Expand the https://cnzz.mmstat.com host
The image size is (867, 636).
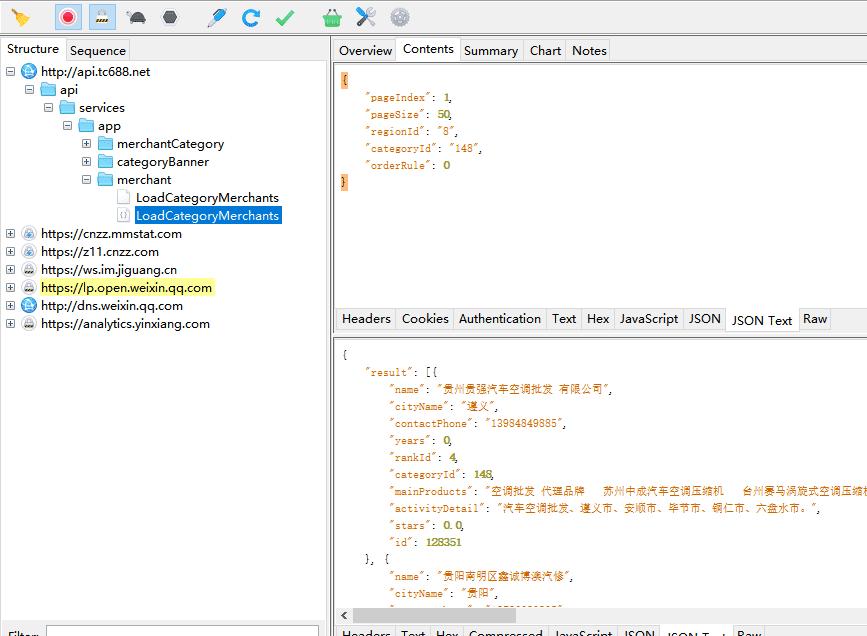pos(11,234)
